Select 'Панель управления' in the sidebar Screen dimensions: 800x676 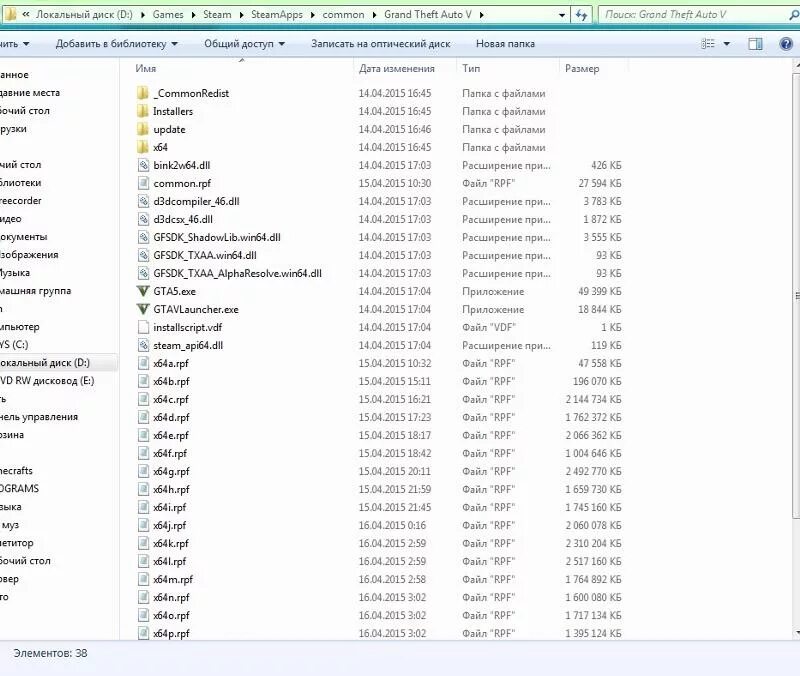[x=39, y=417]
